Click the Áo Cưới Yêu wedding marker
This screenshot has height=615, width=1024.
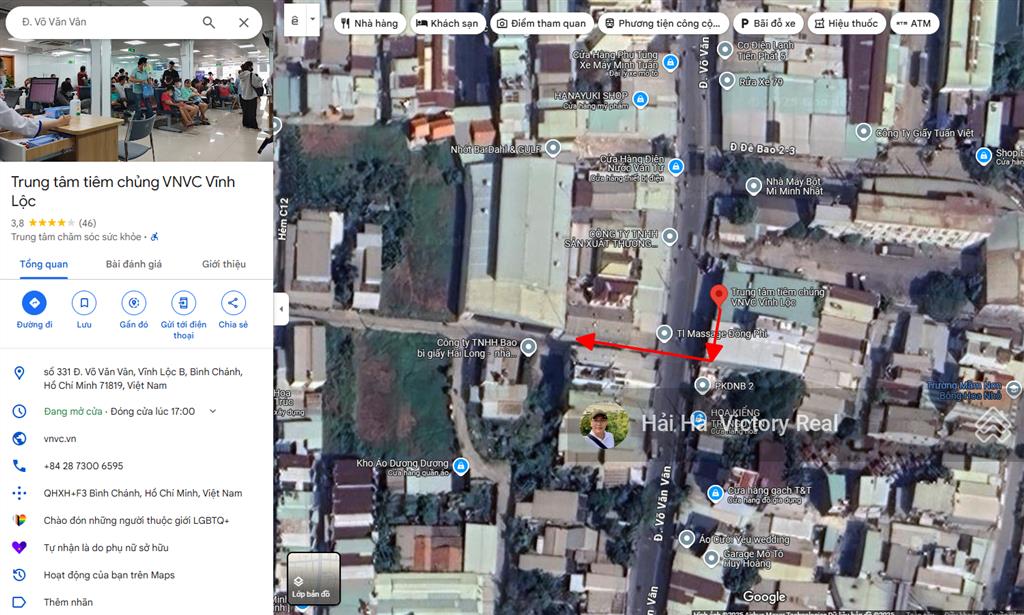point(686,539)
